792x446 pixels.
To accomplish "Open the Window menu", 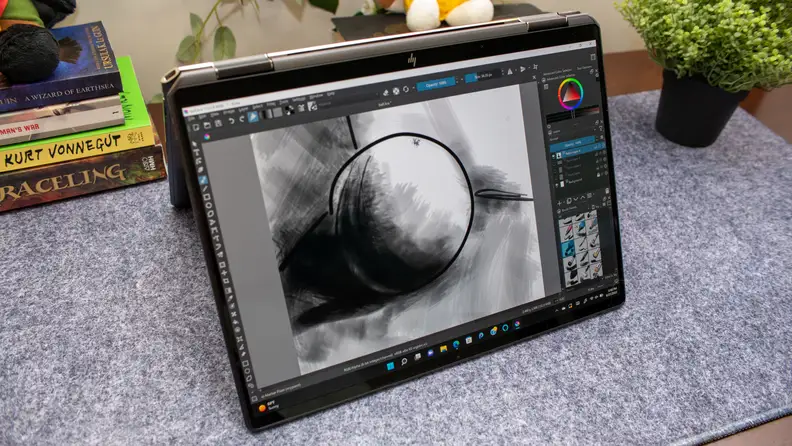I will [x=316, y=96].
